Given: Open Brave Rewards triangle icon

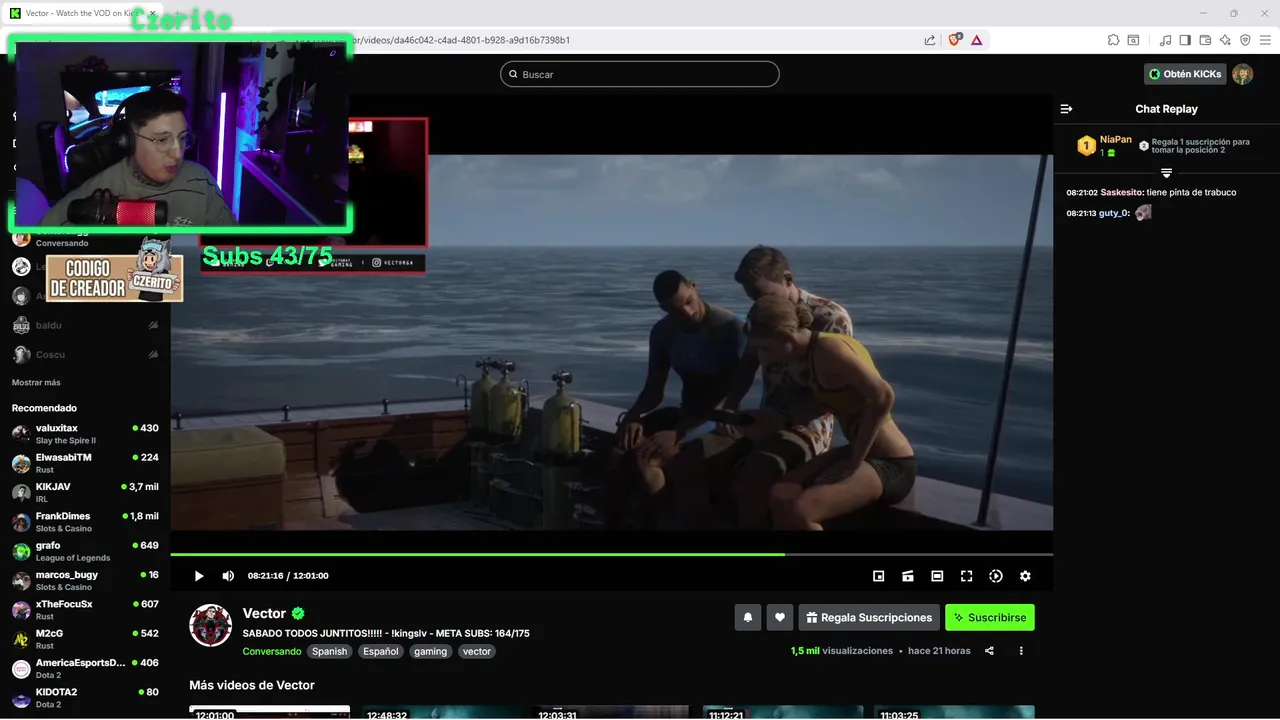Looking at the screenshot, I should (x=976, y=40).
